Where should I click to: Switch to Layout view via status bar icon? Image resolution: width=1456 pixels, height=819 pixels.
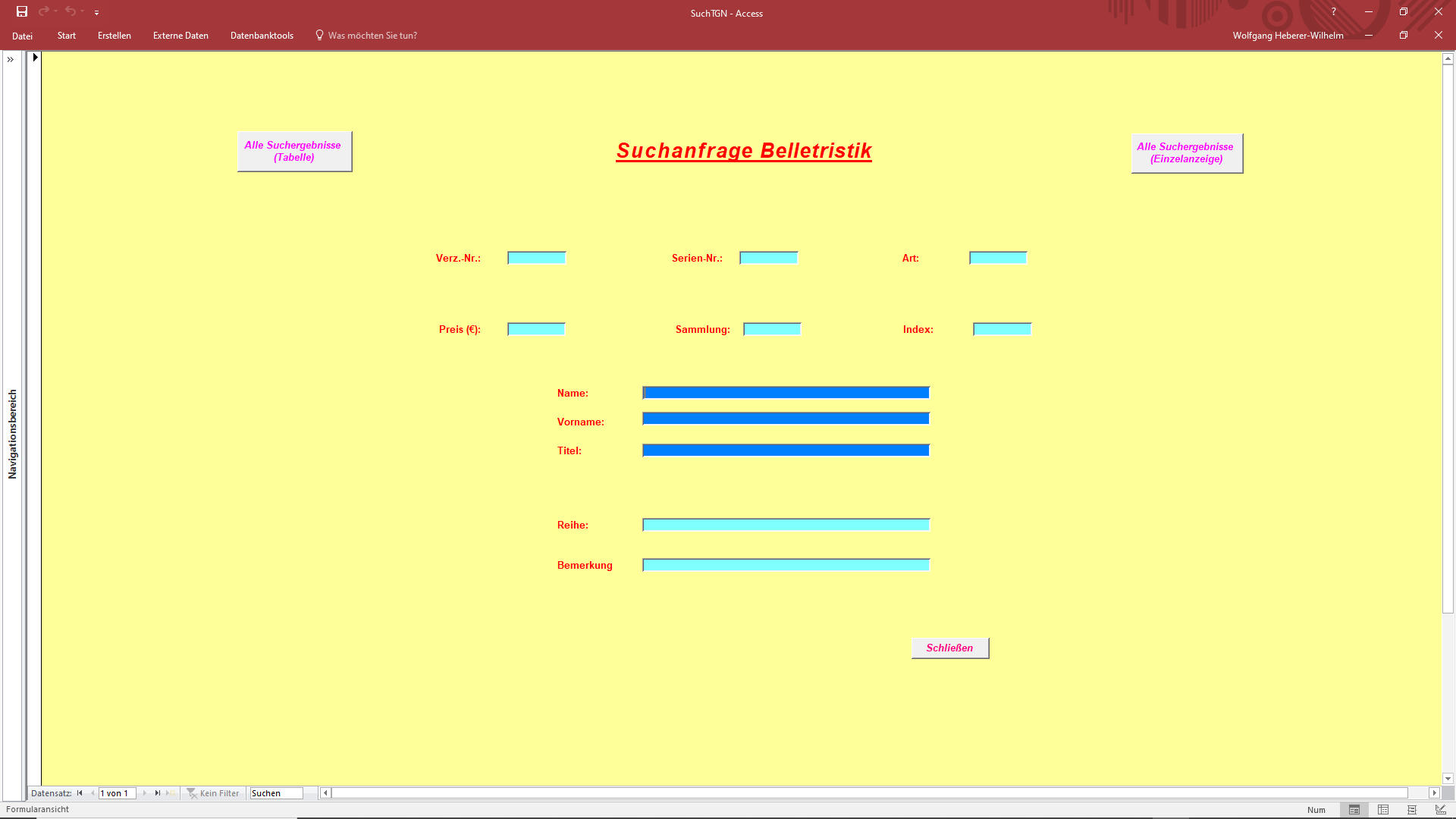click(1412, 810)
